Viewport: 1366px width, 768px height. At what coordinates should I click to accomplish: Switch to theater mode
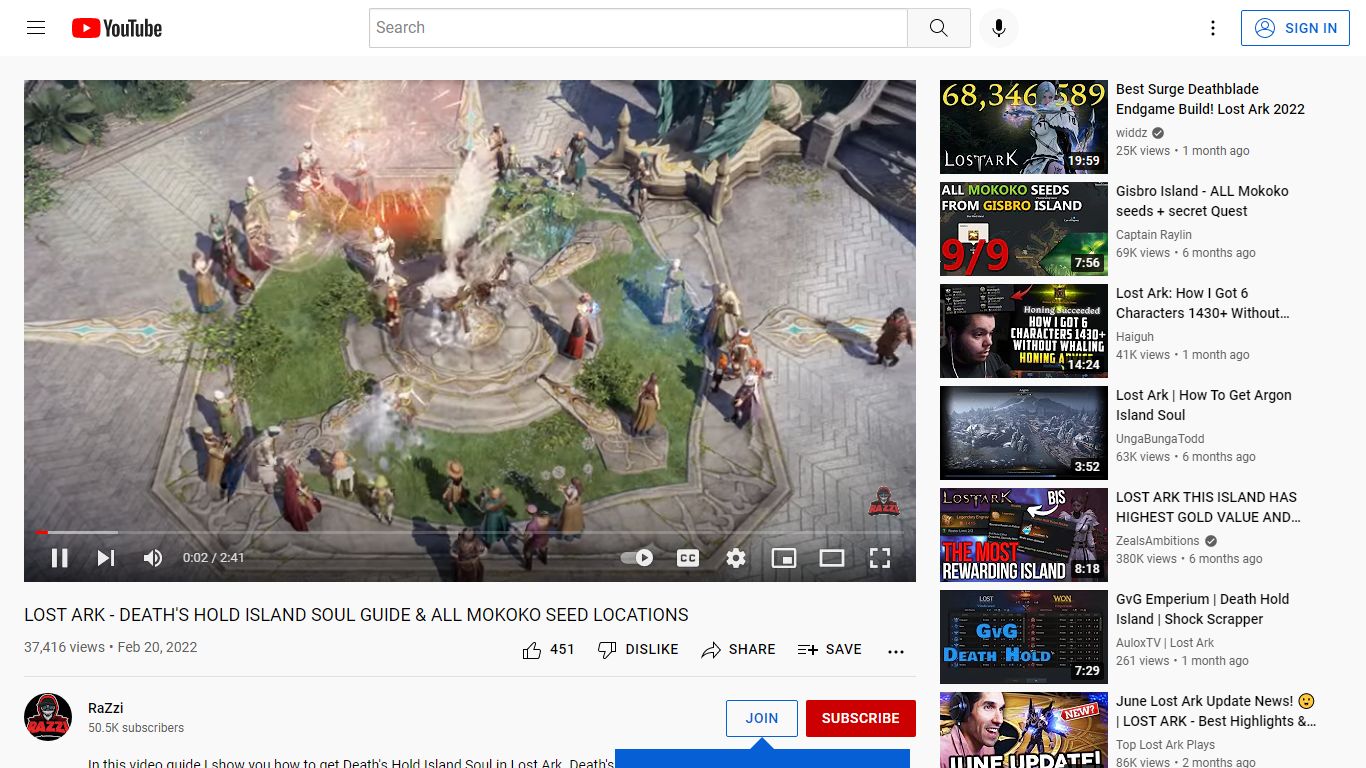(x=832, y=558)
